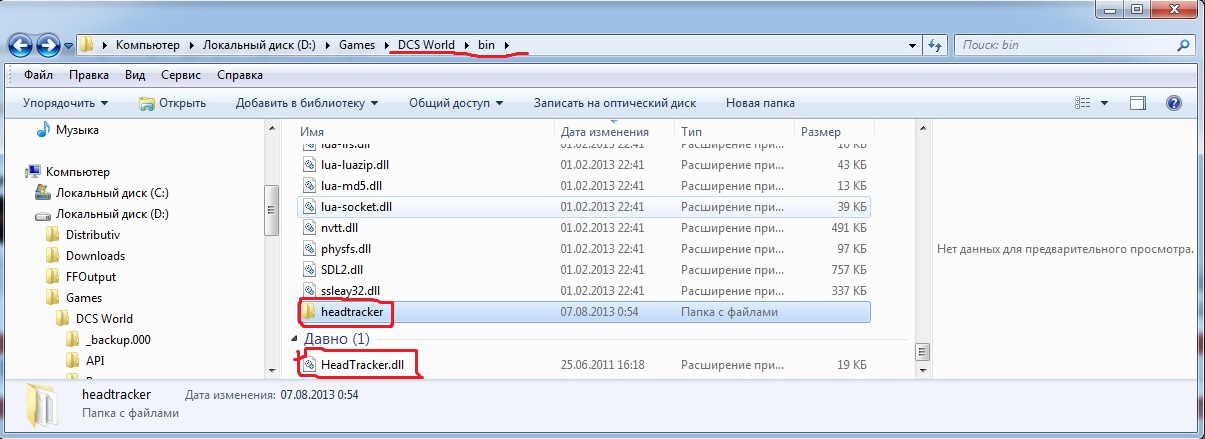Go forward with the Forward arrow button
1205x439 pixels.
coord(48,46)
